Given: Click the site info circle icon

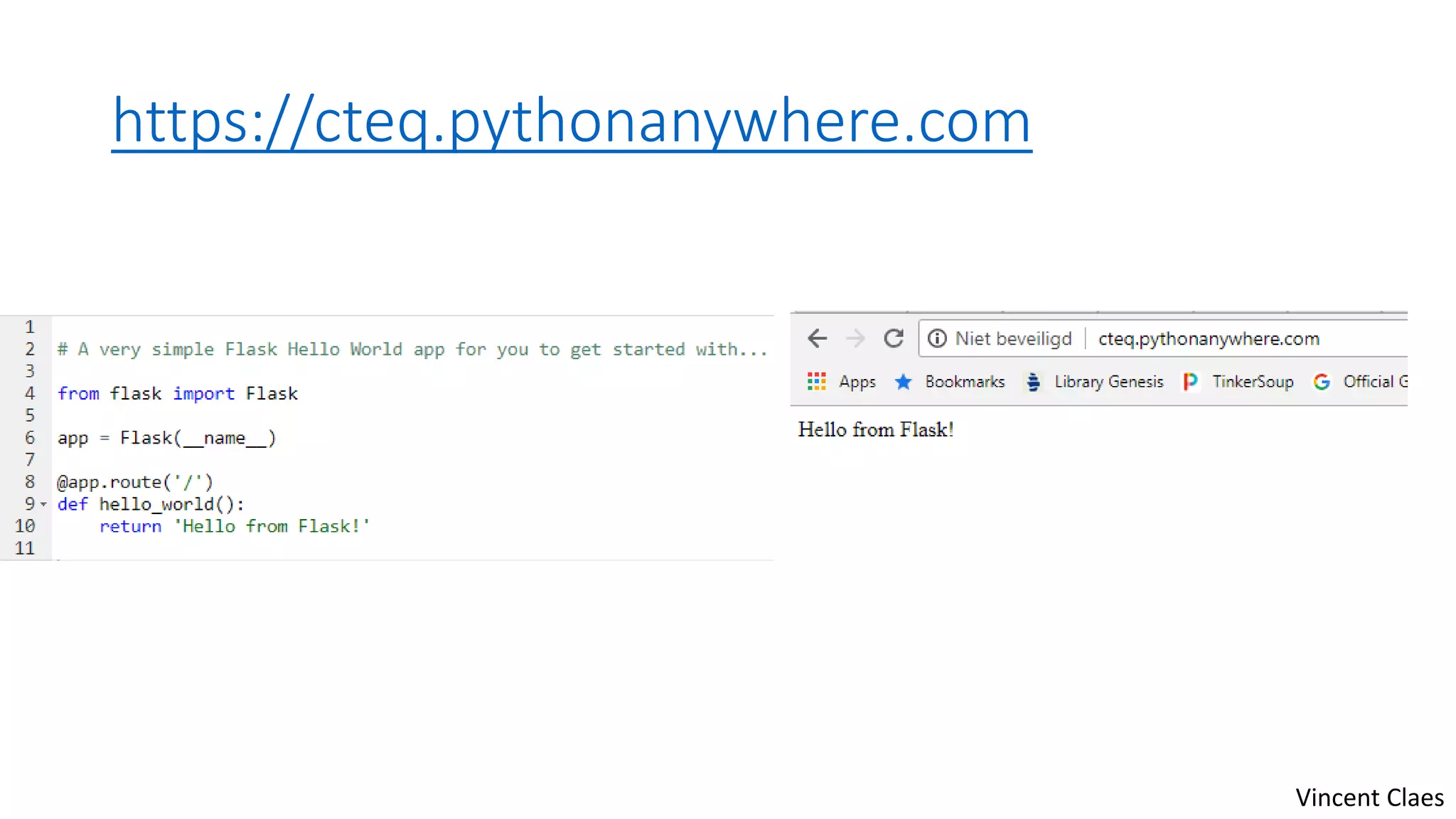Looking at the screenshot, I should click(x=938, y=338).
